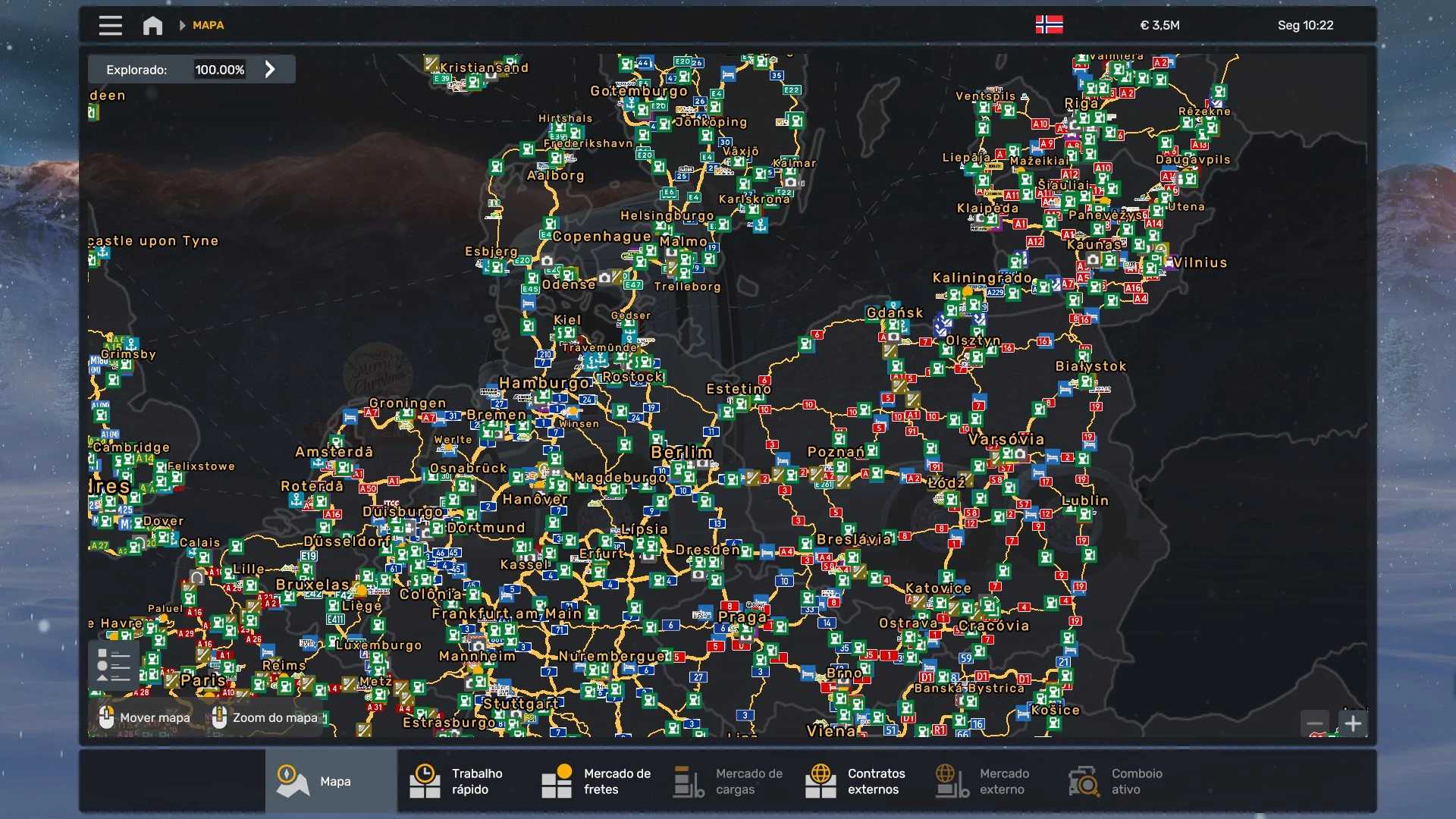Zoom out with the minus button

[1315, 723]
